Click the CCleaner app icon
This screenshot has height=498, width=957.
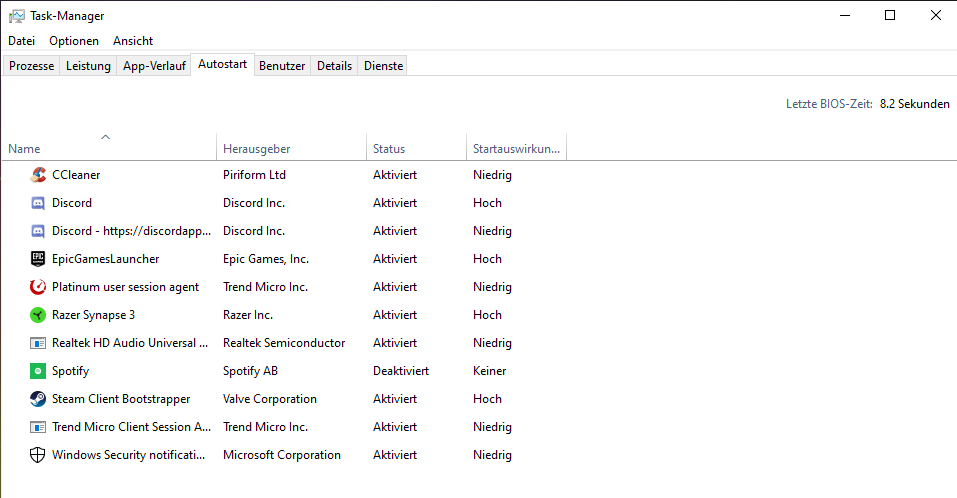pyautogui.click(x=38, y=175)
